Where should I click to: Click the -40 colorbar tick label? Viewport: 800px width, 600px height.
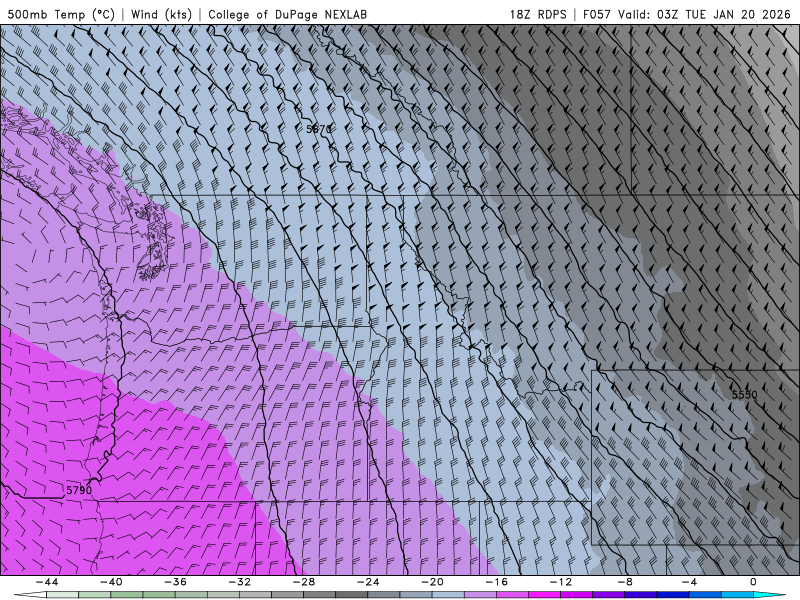(x=111, y=582)
